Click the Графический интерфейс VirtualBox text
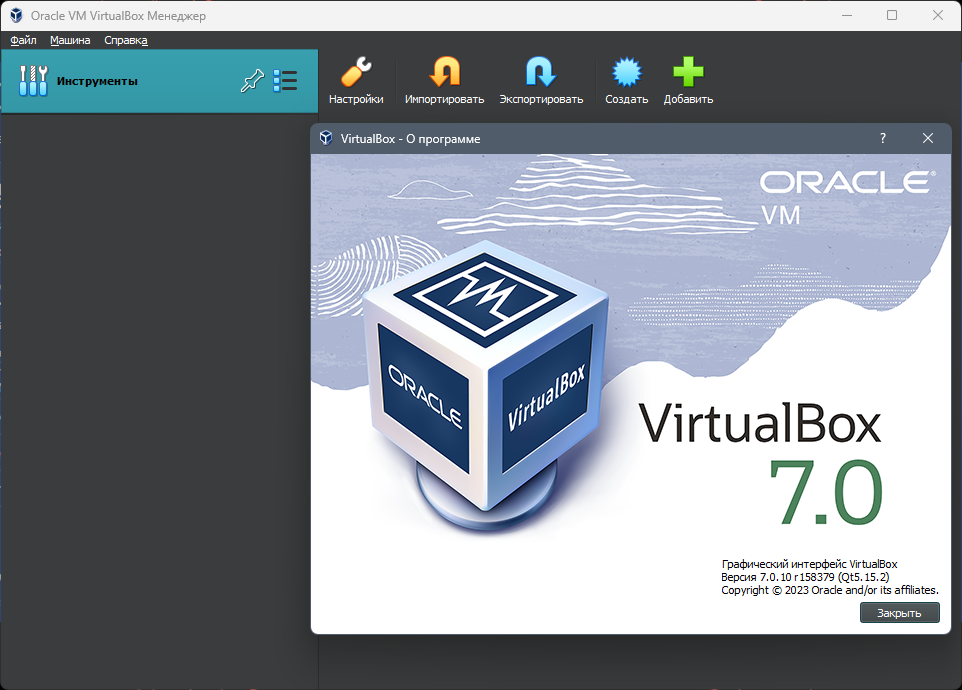 (809, 564)
